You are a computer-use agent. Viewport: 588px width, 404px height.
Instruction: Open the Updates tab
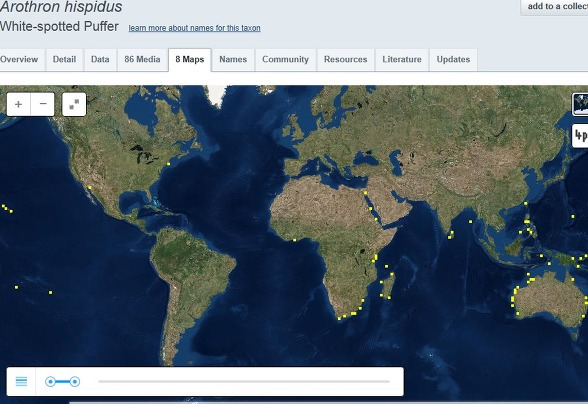click(x=453, y=60)
